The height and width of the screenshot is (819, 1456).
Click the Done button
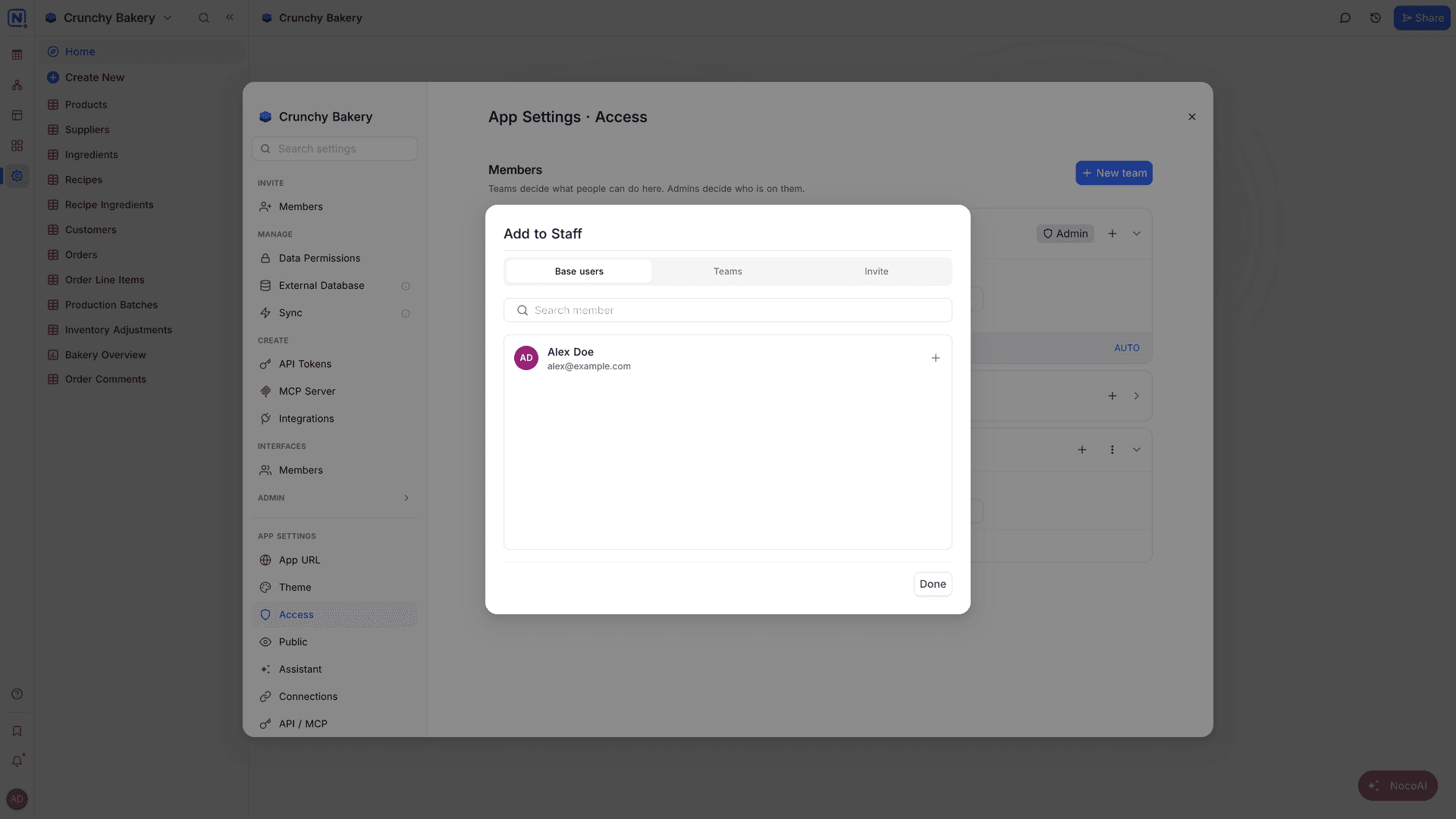[x=932, y=584]
